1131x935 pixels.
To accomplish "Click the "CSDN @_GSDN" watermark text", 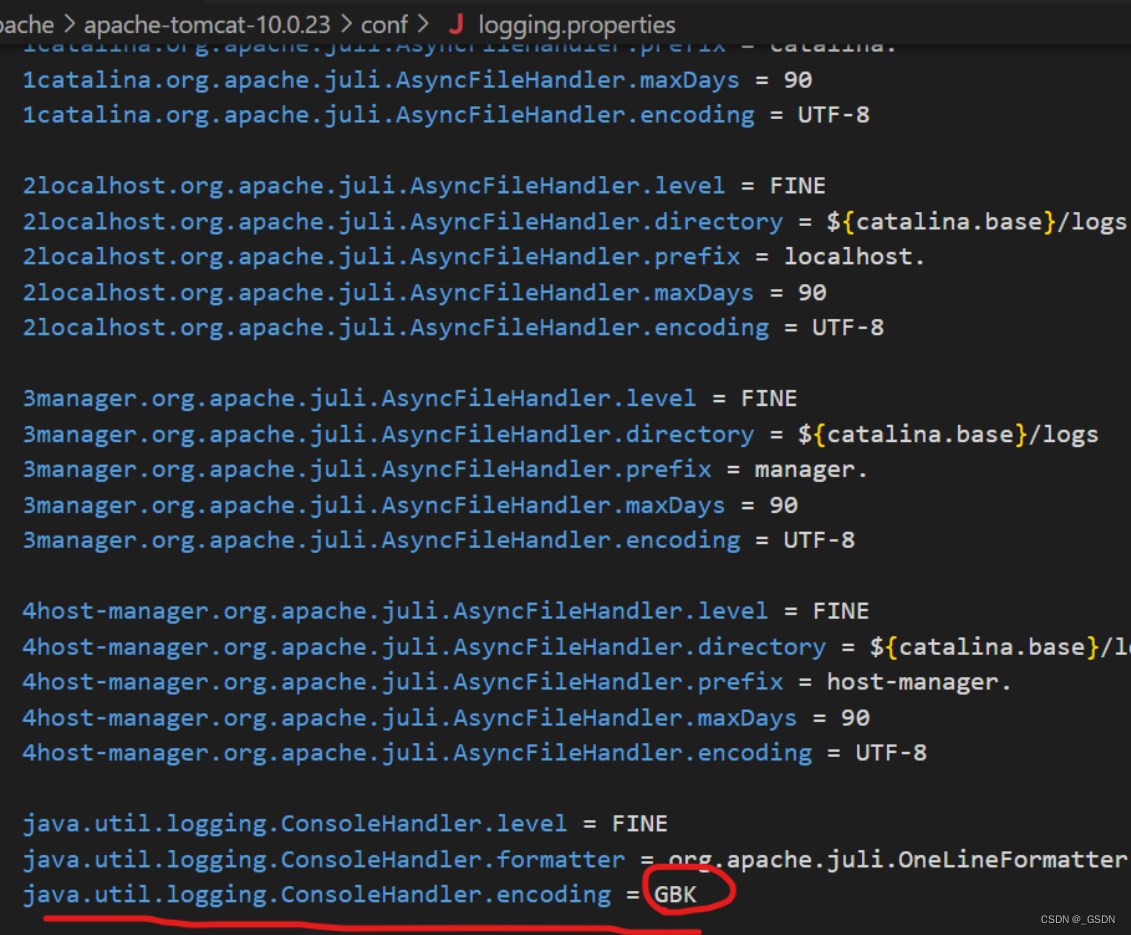I will point(1076,919).
